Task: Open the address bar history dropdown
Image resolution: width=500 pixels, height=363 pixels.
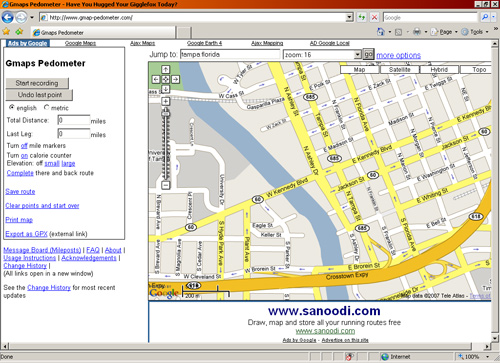Action: point(349,17)
